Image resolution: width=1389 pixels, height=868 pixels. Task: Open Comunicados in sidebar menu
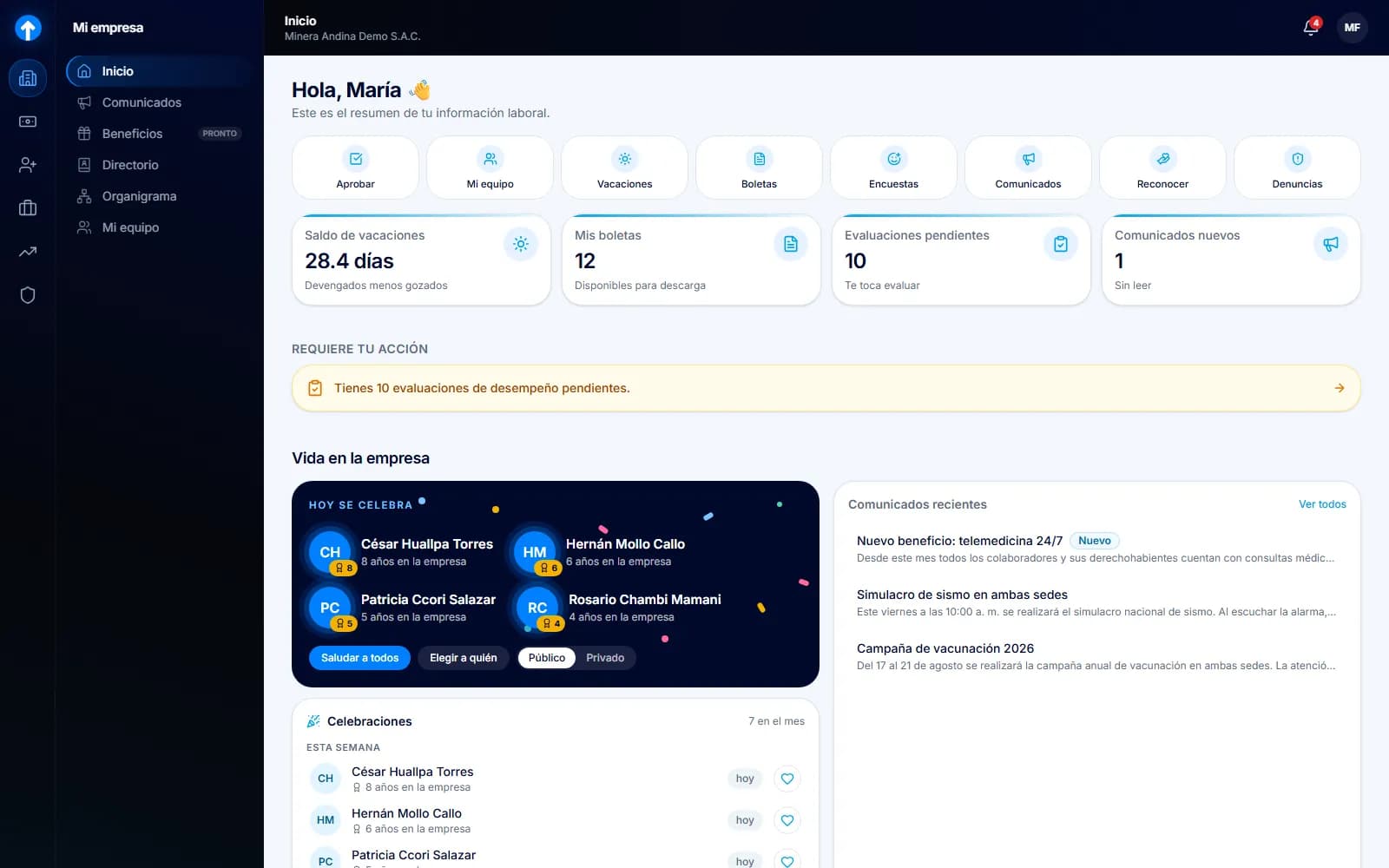pyautogui.click(x=161, y=102)
